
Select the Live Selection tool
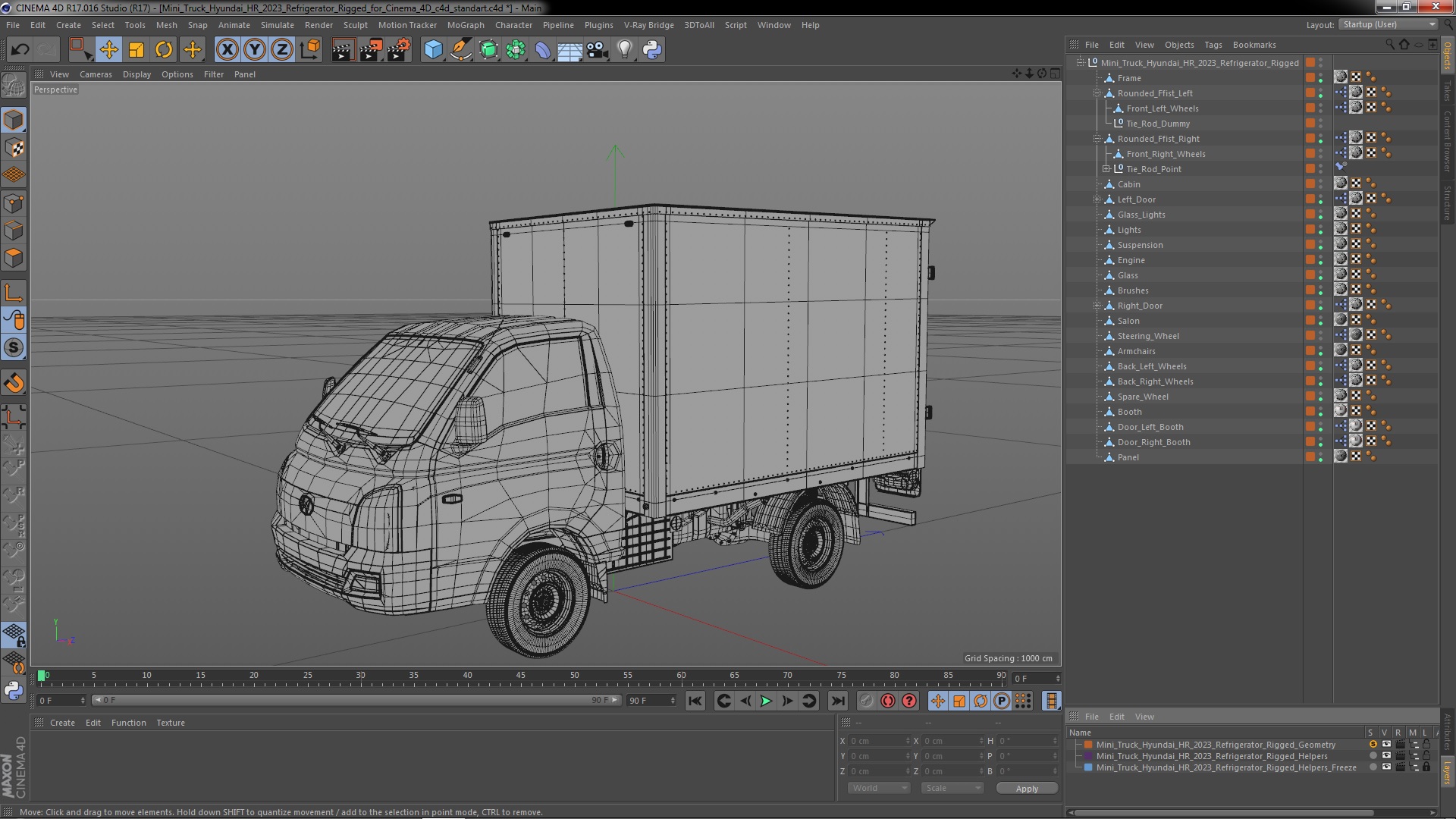pyautogui.click(x=80, y=50)
